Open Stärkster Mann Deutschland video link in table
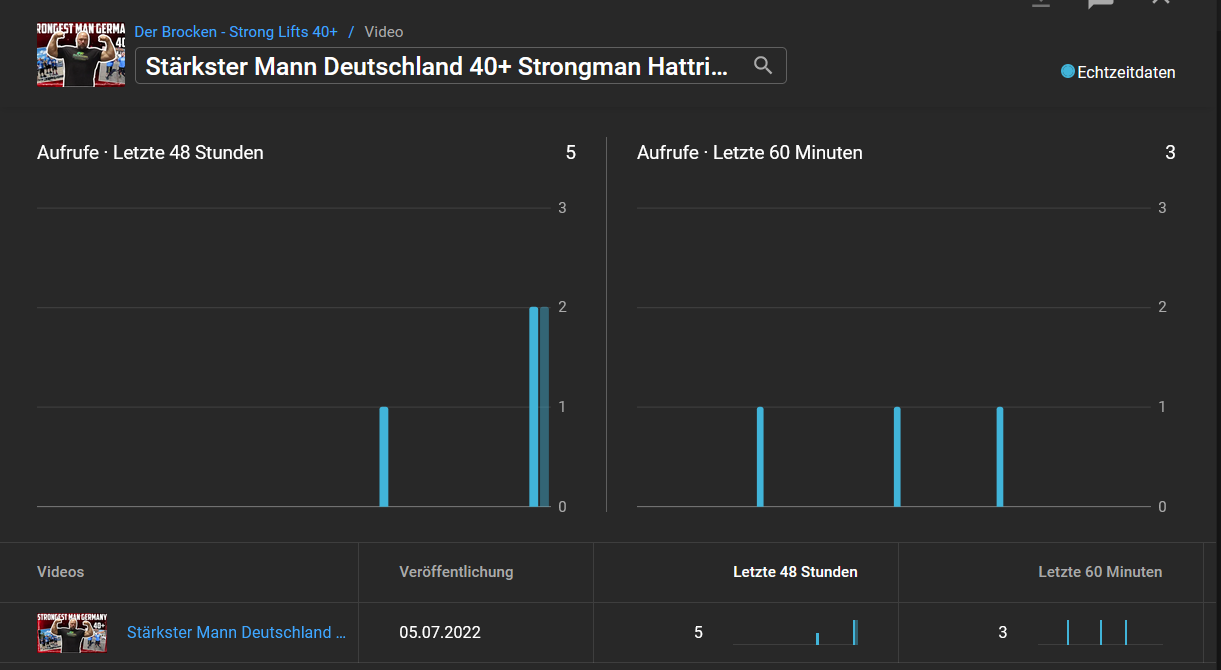The height and width of the screenshot is (670, 1221). coord(236,633)
